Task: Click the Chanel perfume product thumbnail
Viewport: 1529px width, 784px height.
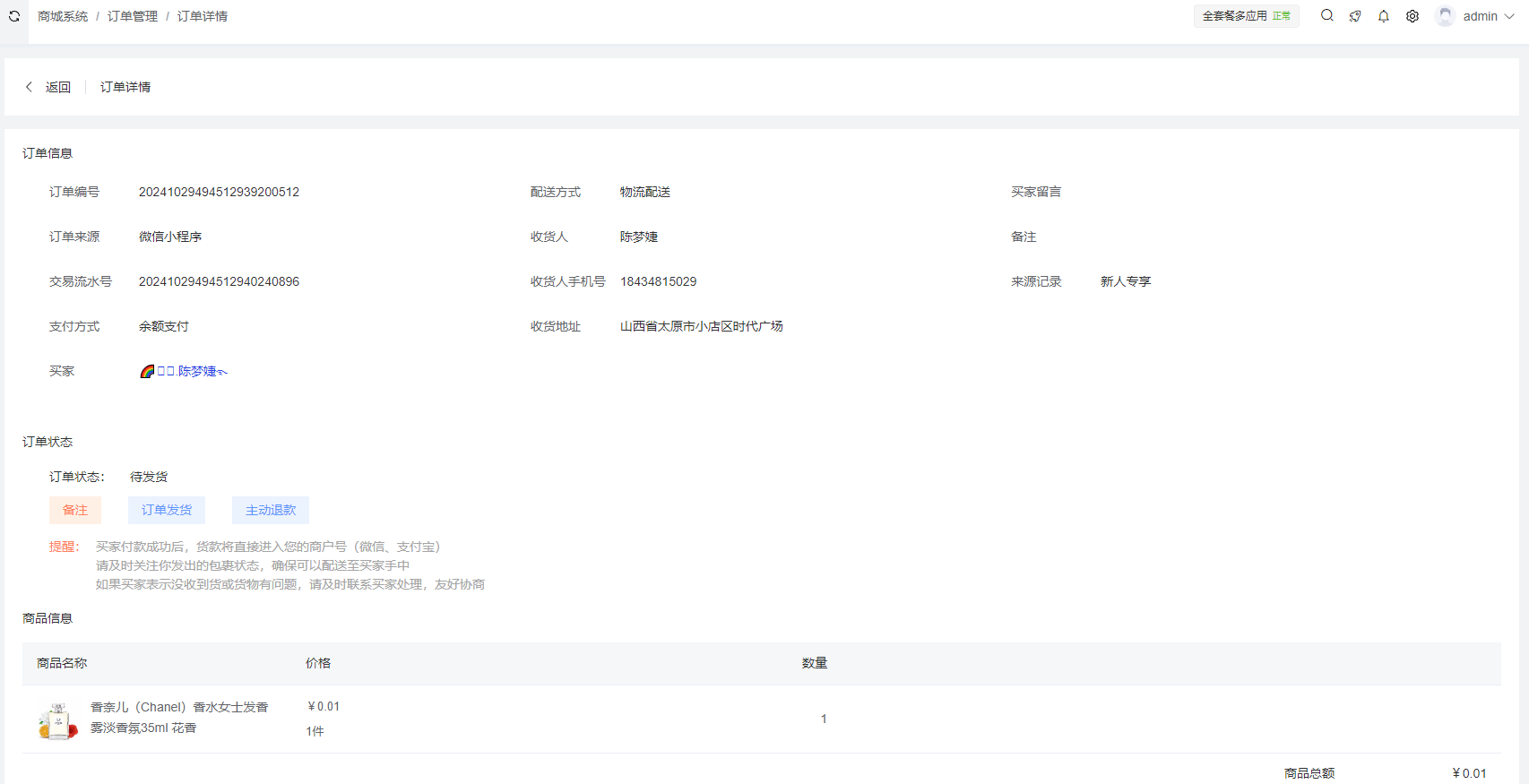Action: click(57, 720)
